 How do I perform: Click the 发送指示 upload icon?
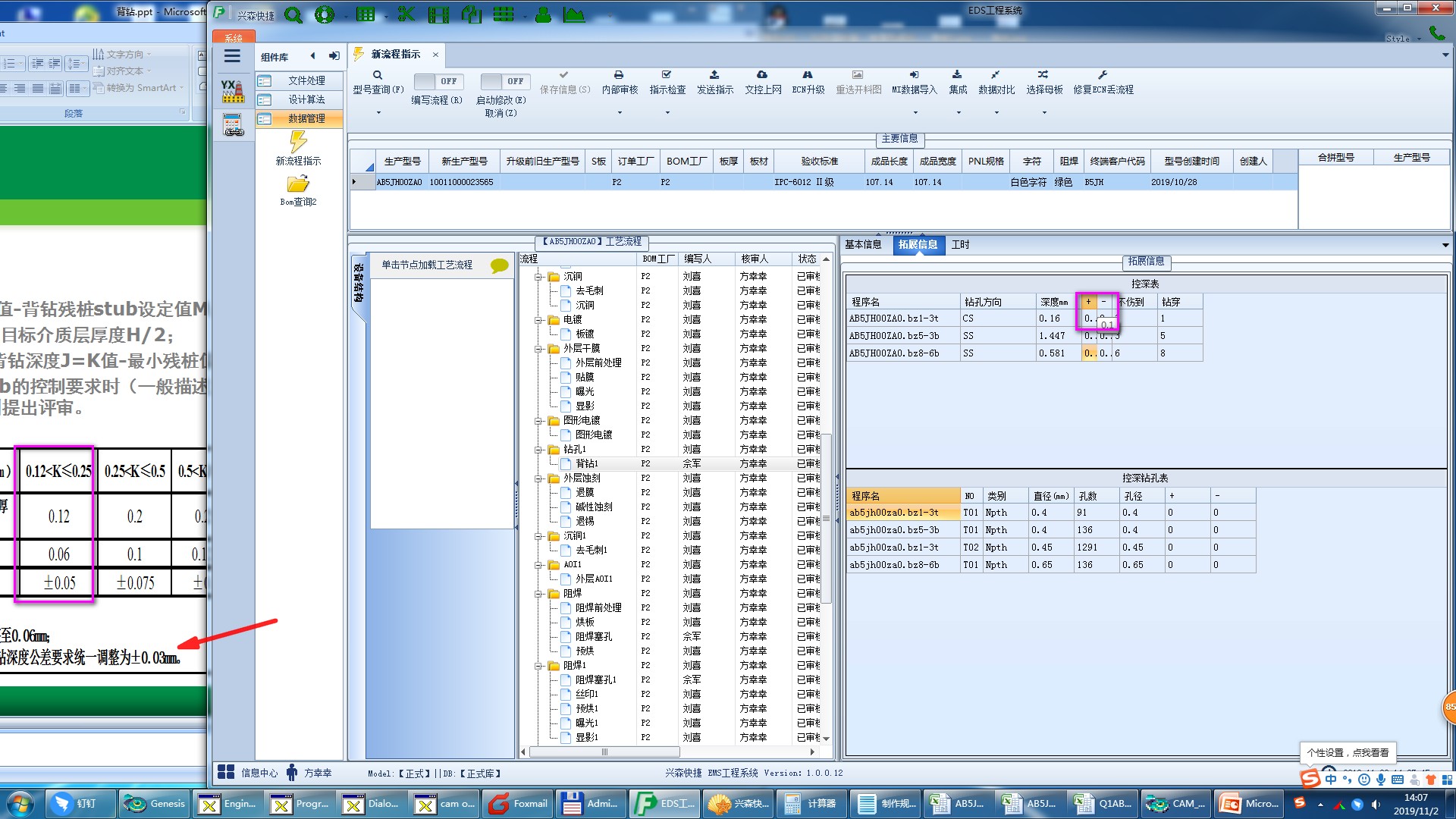714,75
